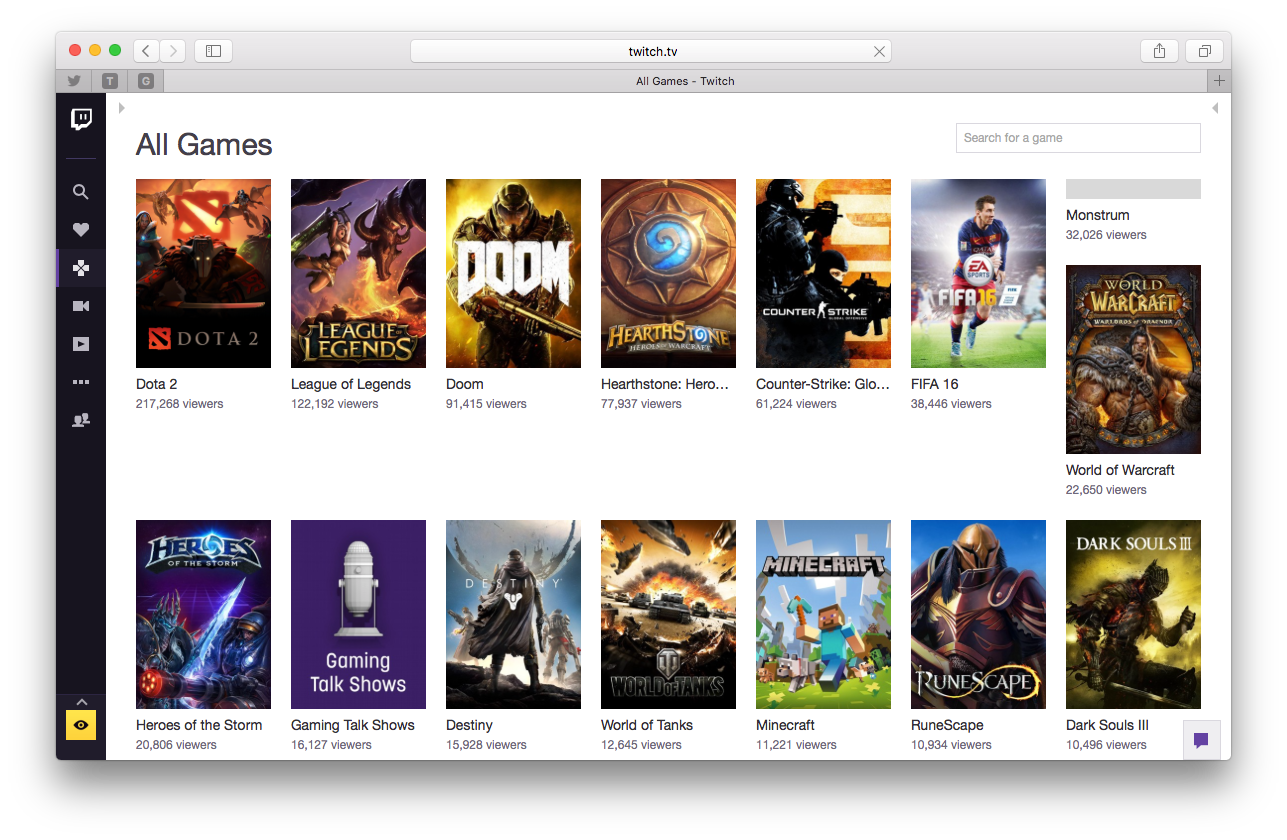This screenshot has width=1287, height=840.
Task: Click the '32,026 viewers' text
Action: coord(1106,235)
